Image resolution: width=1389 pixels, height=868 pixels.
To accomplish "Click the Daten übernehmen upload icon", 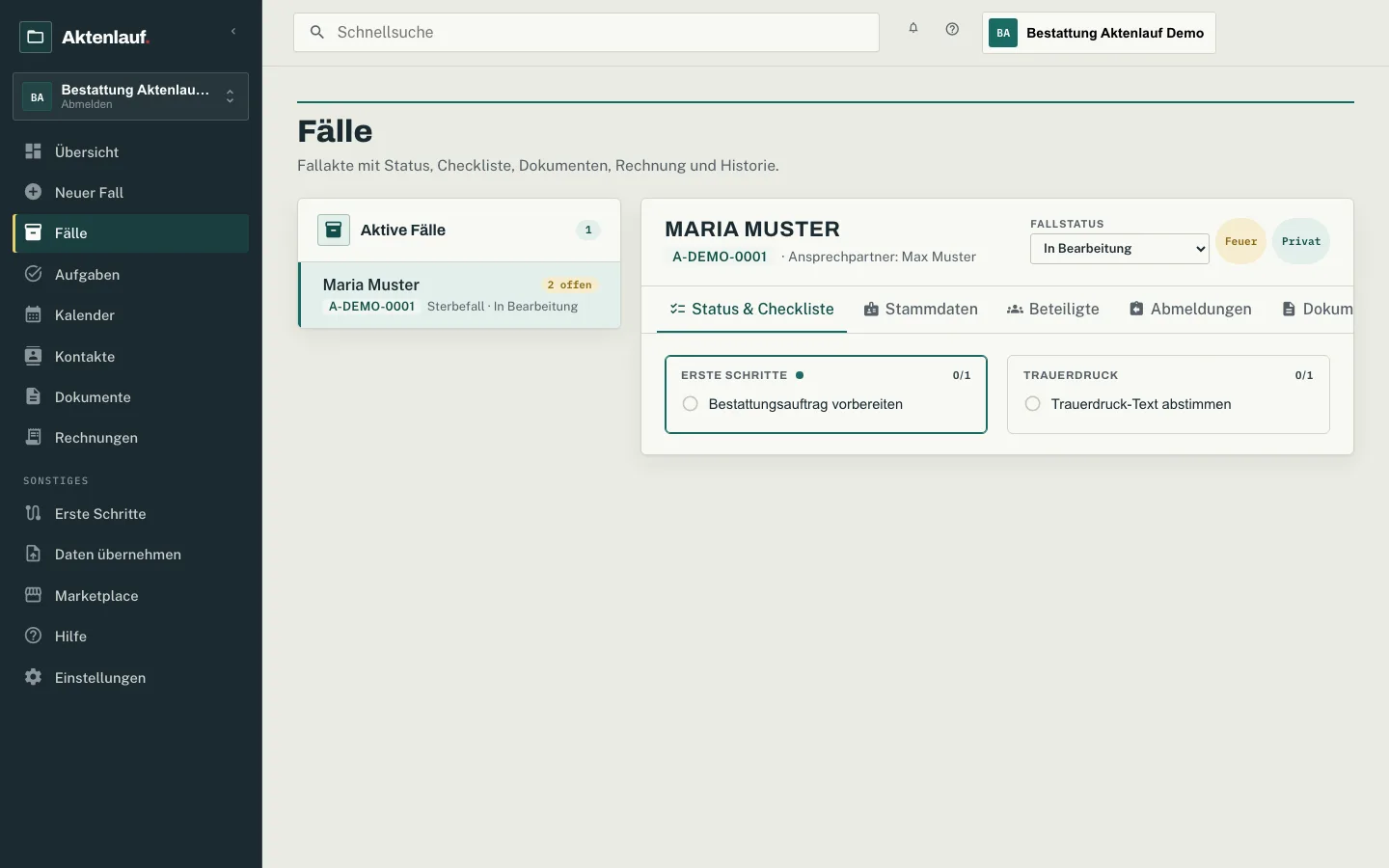I will (33, 554).
